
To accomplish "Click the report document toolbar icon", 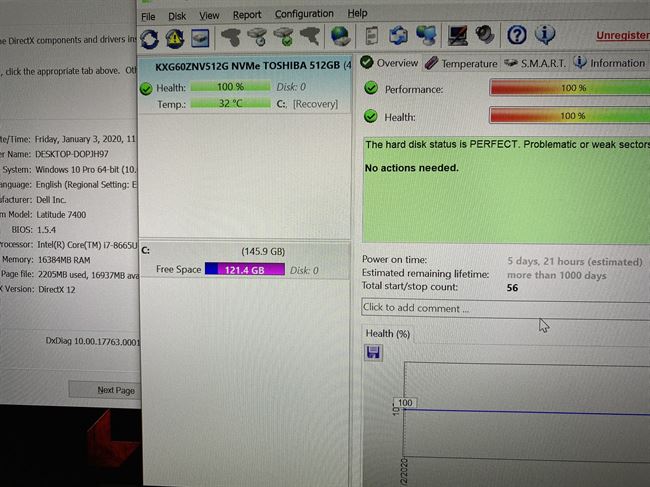I will pyautogui.click(x=372, y=35).
